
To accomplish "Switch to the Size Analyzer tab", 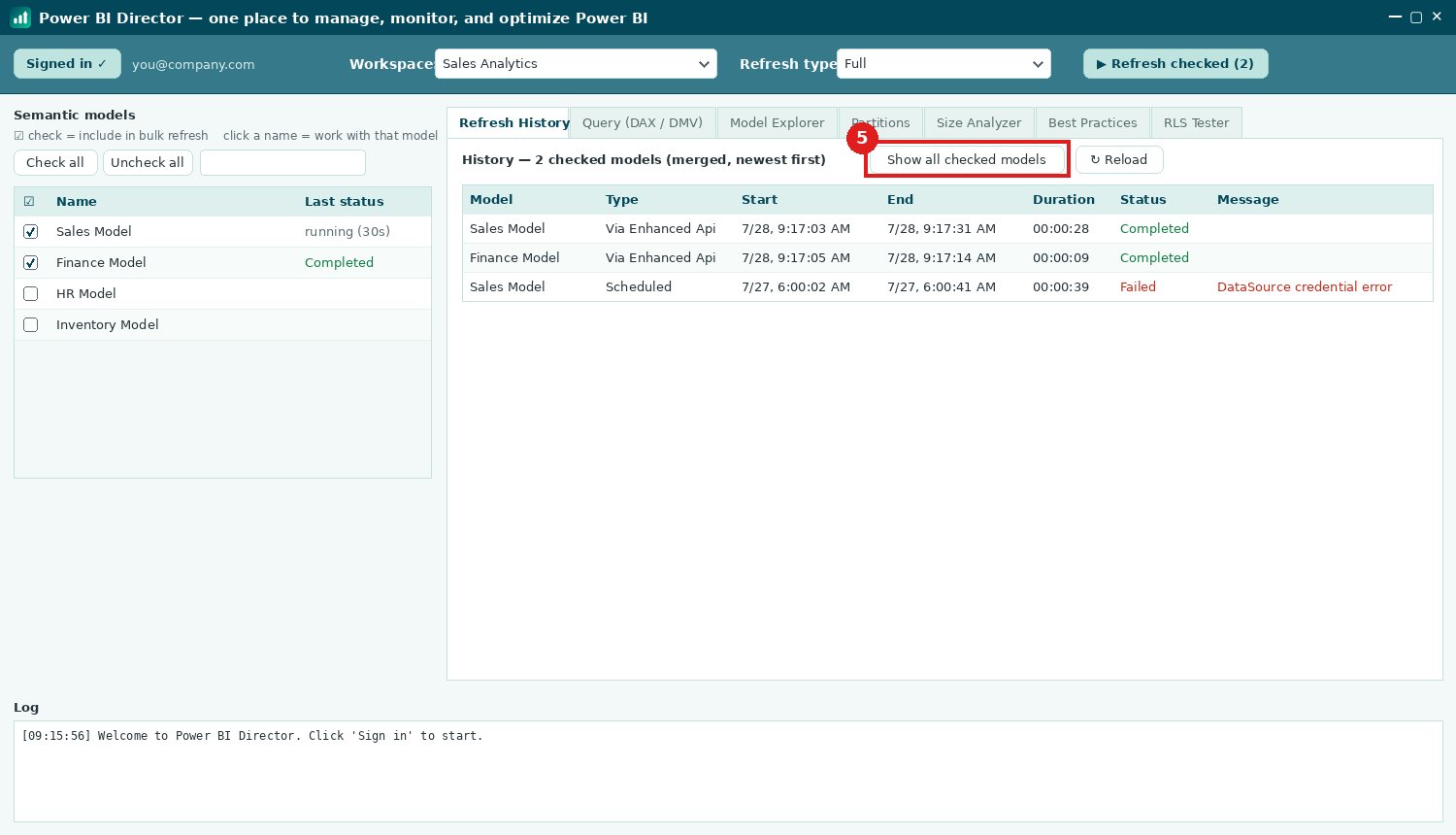I will coord(978,122).
